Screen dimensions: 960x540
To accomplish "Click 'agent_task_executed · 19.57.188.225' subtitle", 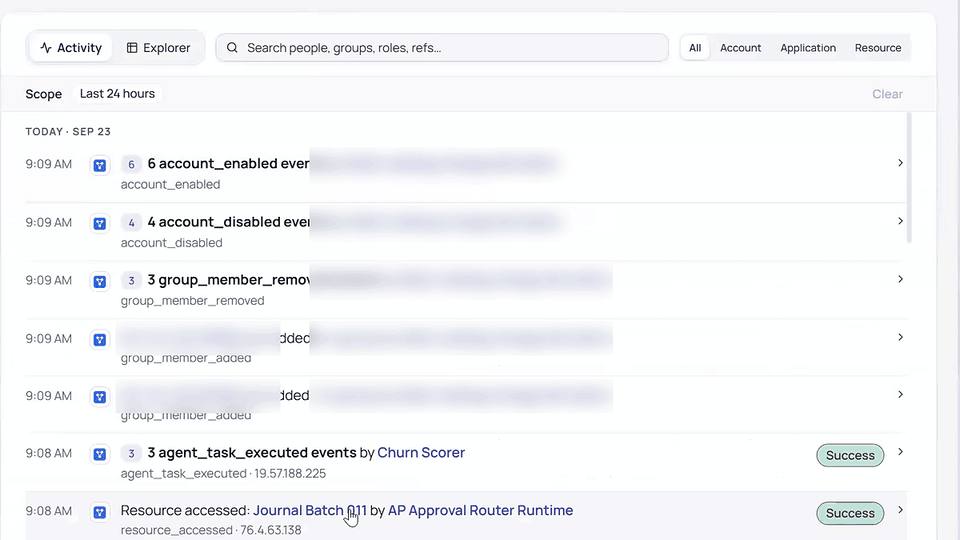I will pos(223,473).
